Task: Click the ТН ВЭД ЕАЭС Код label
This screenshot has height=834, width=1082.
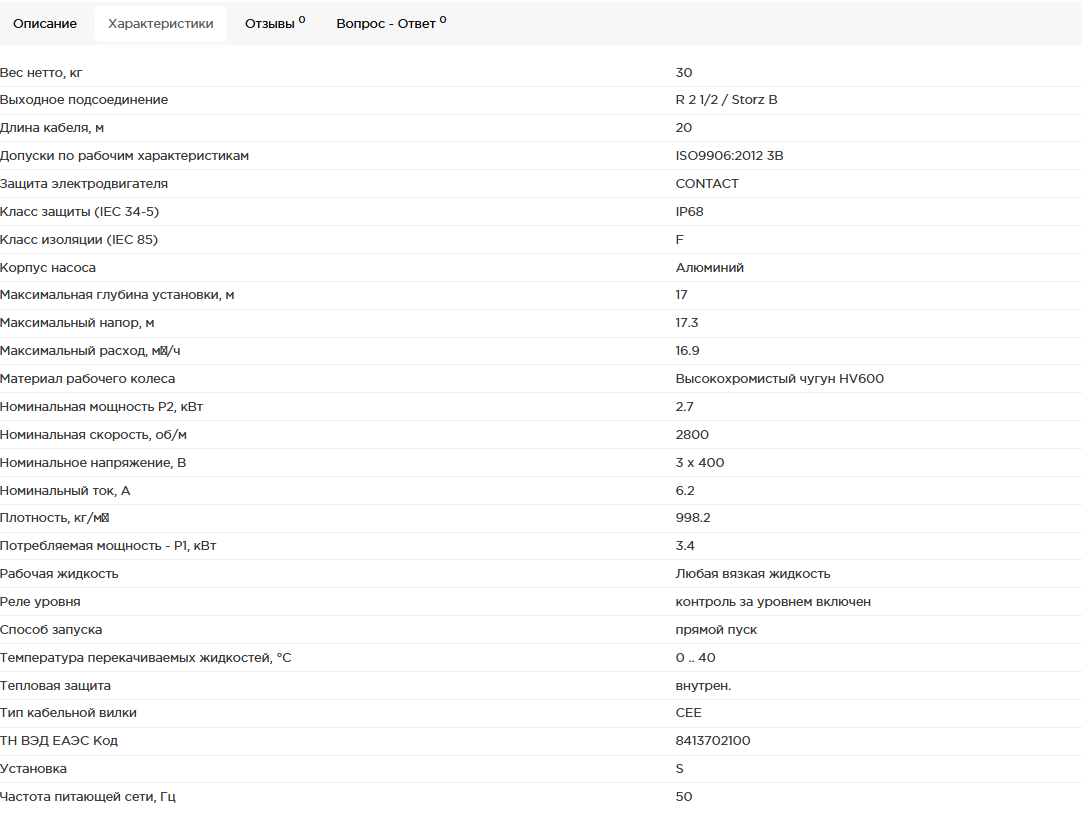Action: [x=59, y=741]
